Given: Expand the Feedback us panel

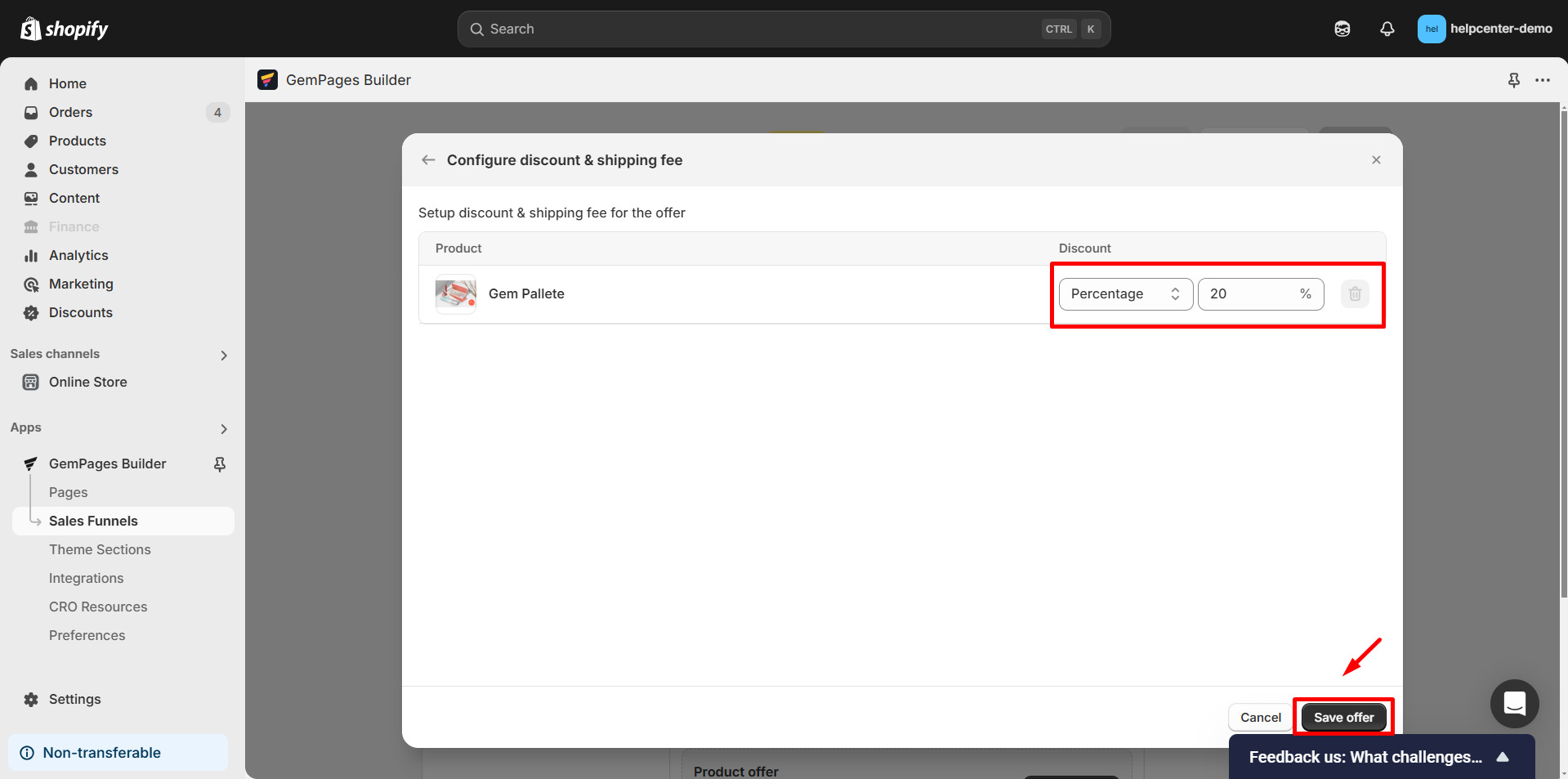Looking at the screenshot, I should [1502, 757].
